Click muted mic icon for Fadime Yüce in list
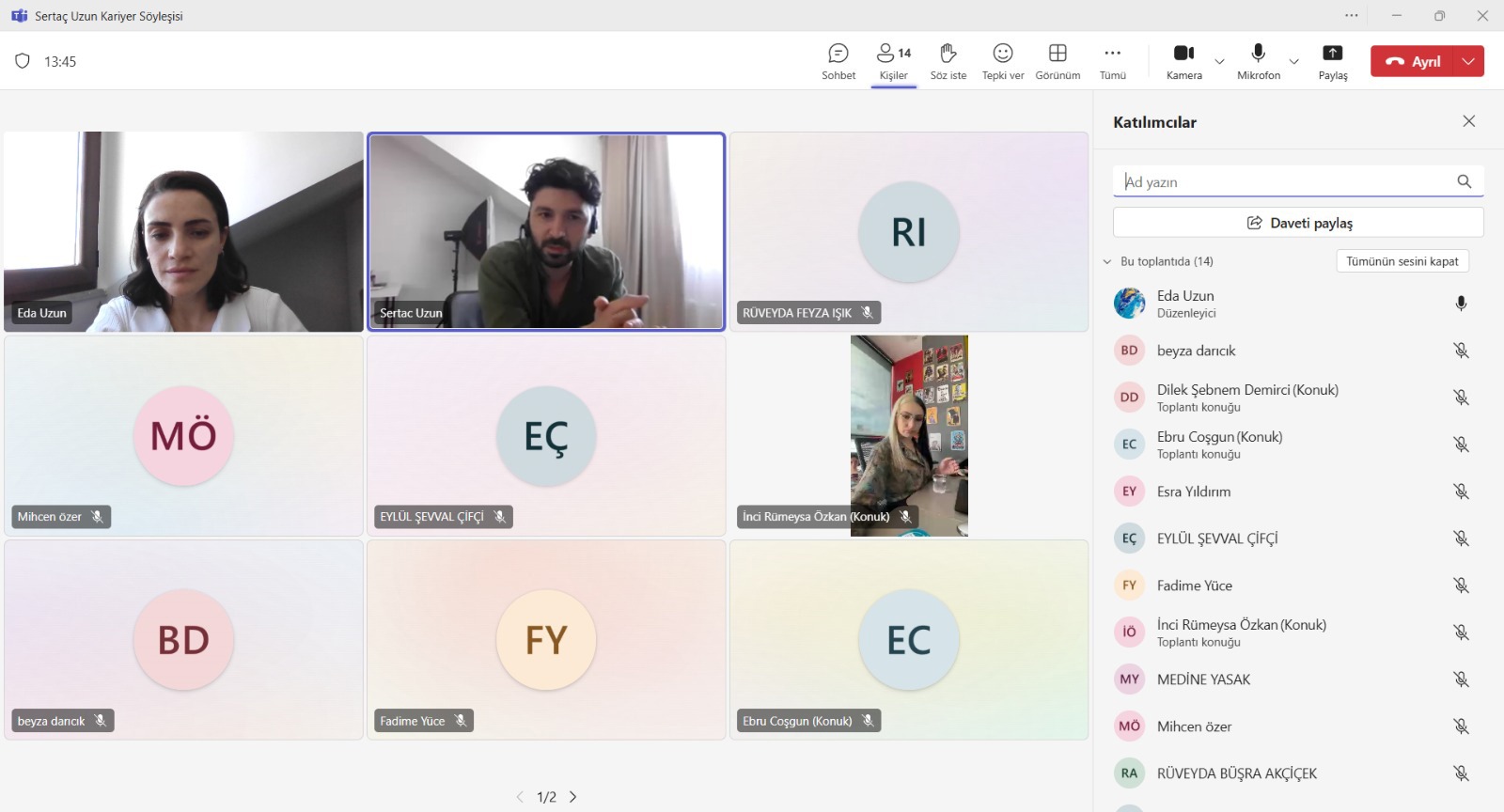Viewport: 1504px width, 812px height. tap(1461, 586)
